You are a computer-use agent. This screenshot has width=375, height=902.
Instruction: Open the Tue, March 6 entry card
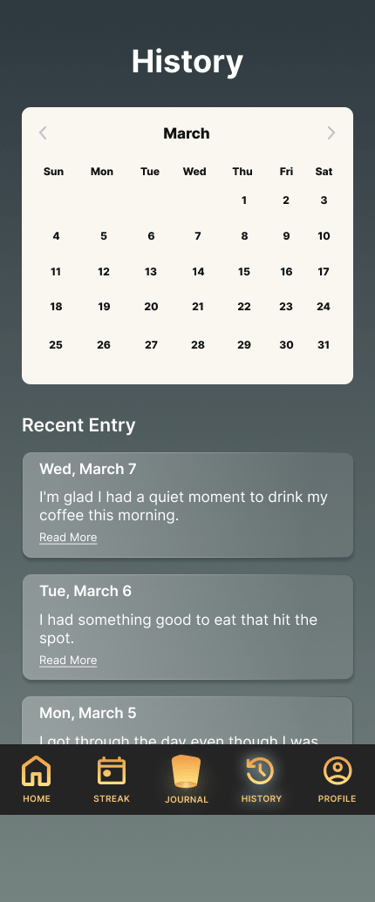point(188,627)
